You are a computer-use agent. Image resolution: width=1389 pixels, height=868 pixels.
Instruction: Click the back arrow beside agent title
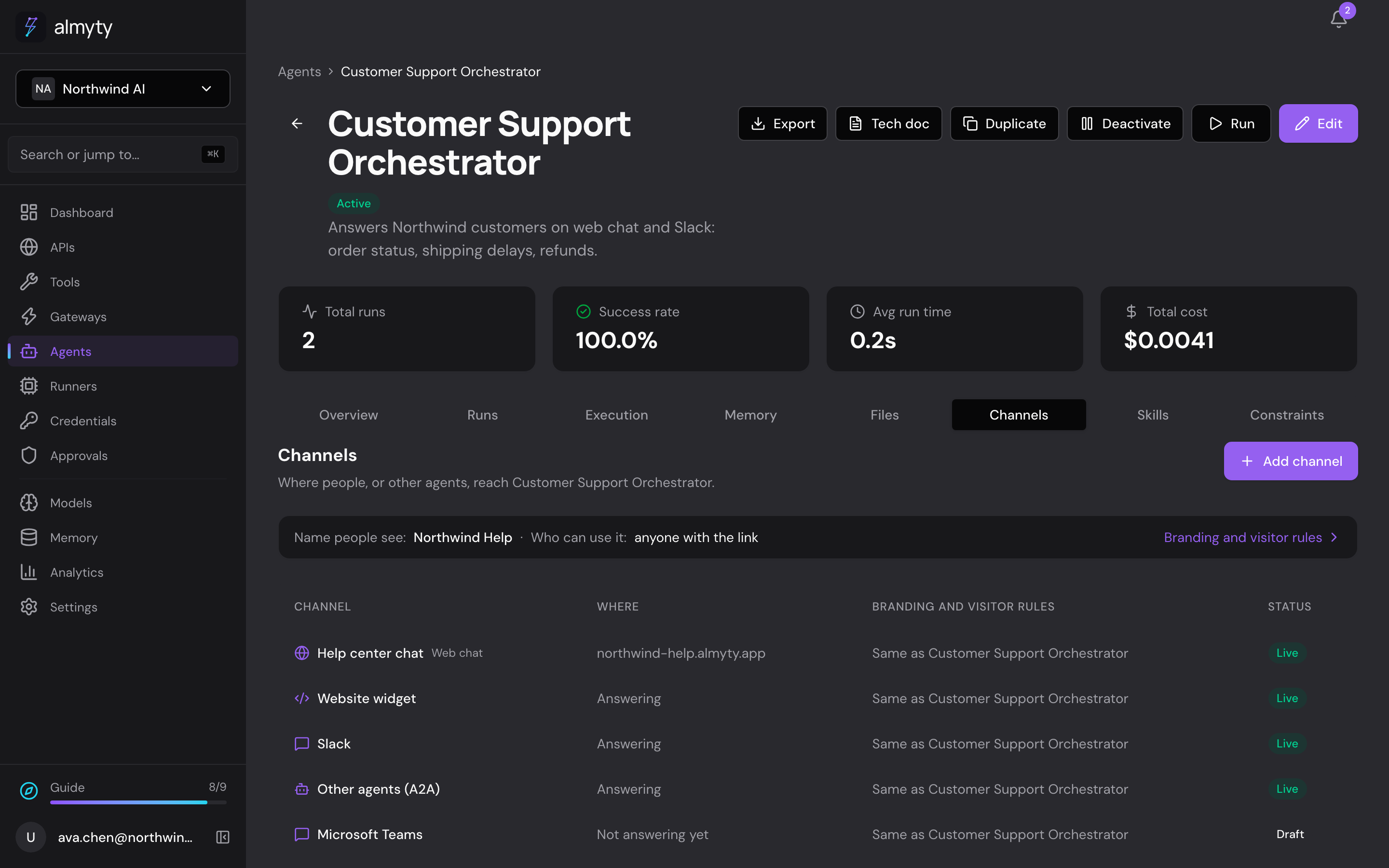pos(297,123)
